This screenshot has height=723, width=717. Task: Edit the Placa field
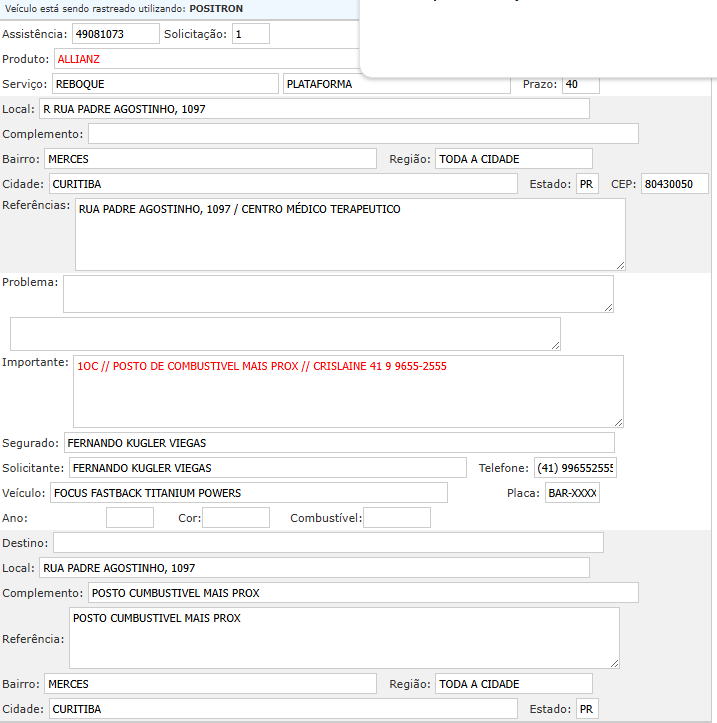point(572,493)
